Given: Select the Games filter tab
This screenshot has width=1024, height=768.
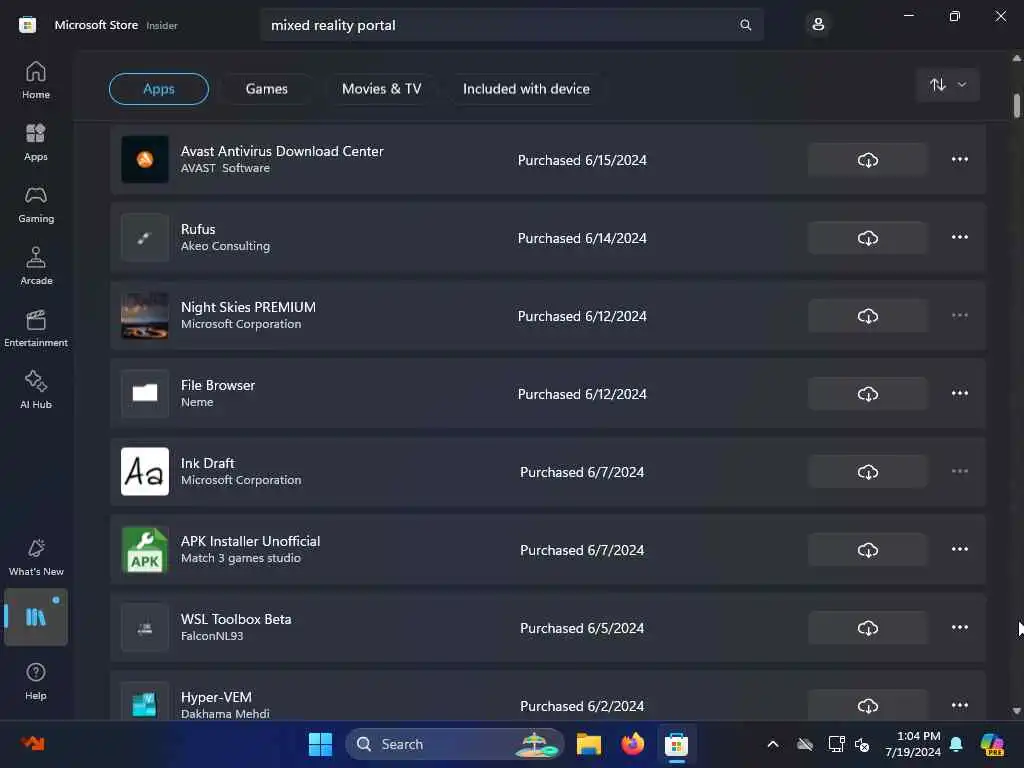Looking at the screenshot, I should click(x=266, y=89).
